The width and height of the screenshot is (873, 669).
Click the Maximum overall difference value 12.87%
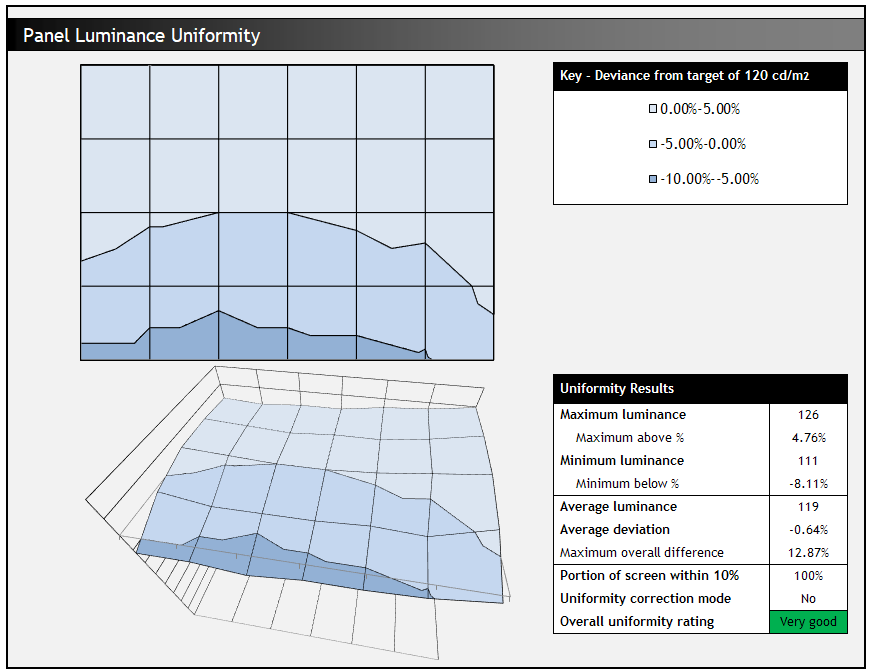coord(808,553)
